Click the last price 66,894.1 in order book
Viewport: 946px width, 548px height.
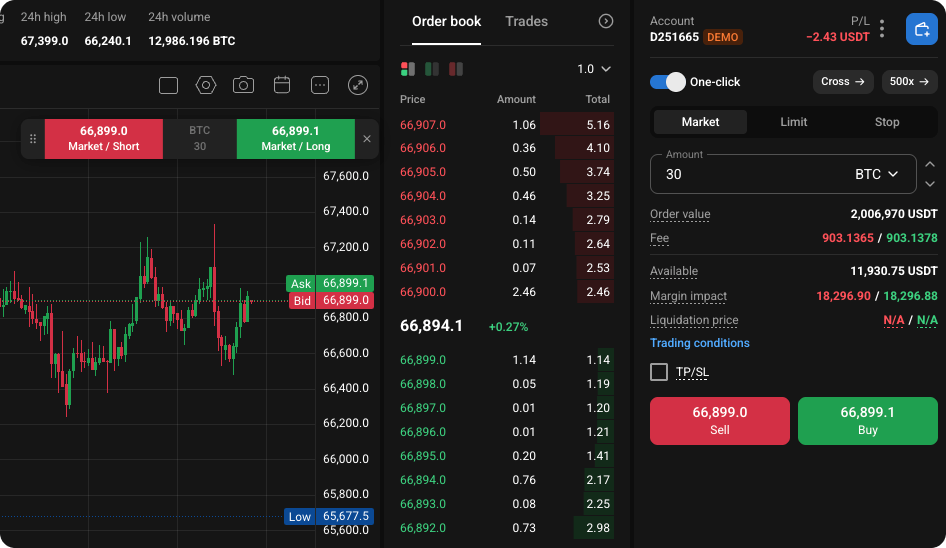coord(431,326)
